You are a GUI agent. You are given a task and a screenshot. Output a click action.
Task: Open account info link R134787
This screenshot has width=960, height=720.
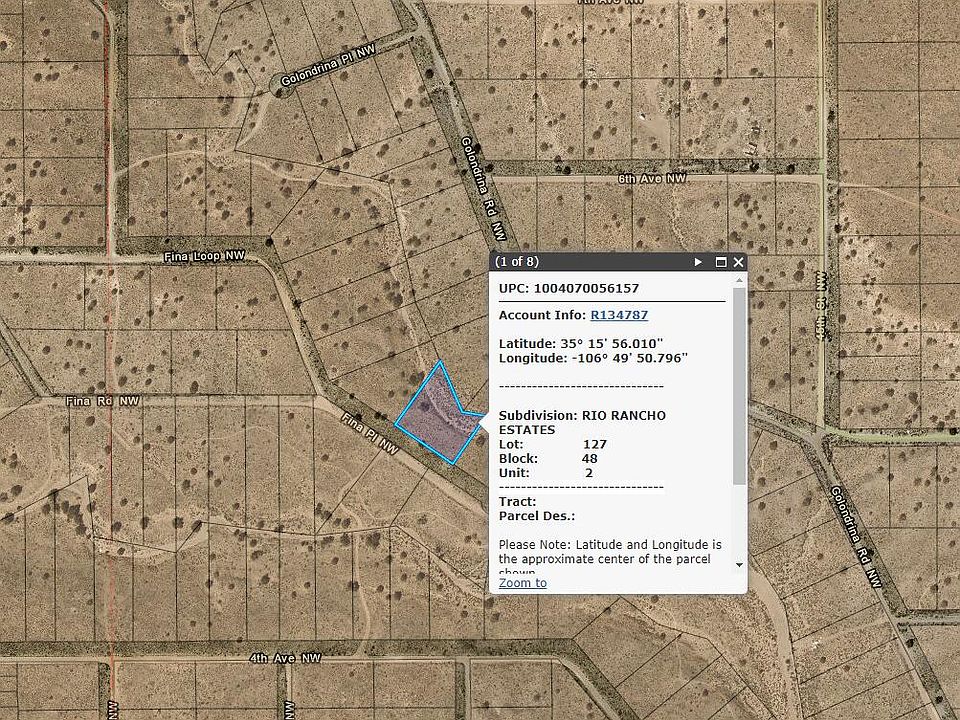619,315
